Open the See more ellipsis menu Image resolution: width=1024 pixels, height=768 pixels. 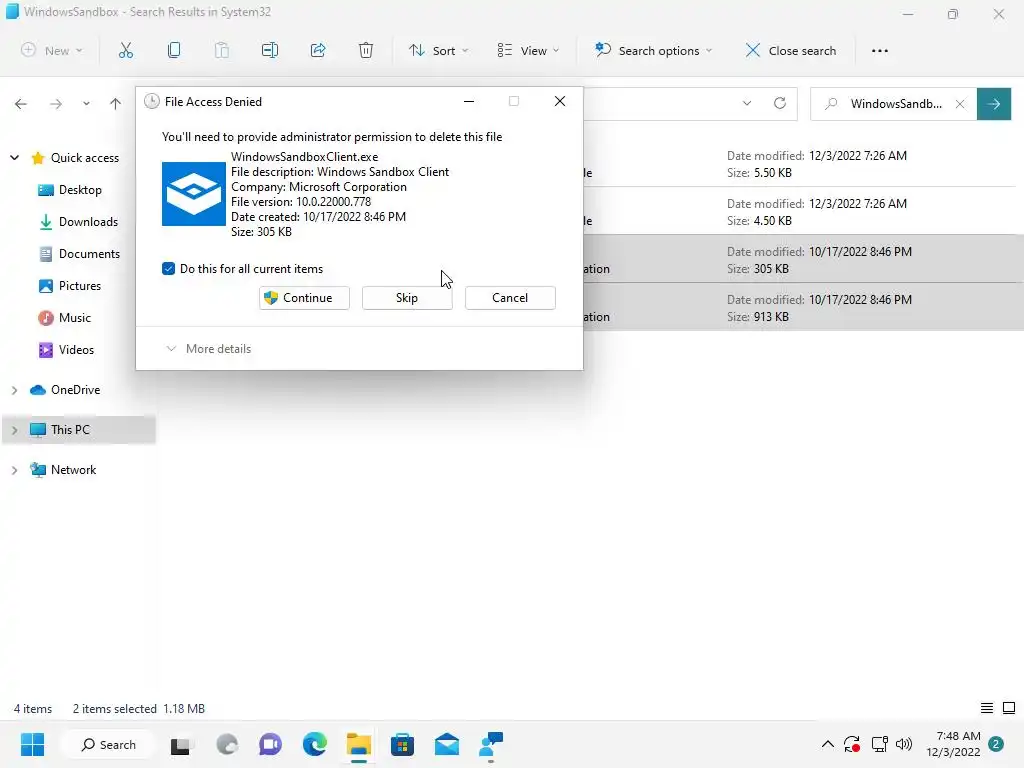880,50
